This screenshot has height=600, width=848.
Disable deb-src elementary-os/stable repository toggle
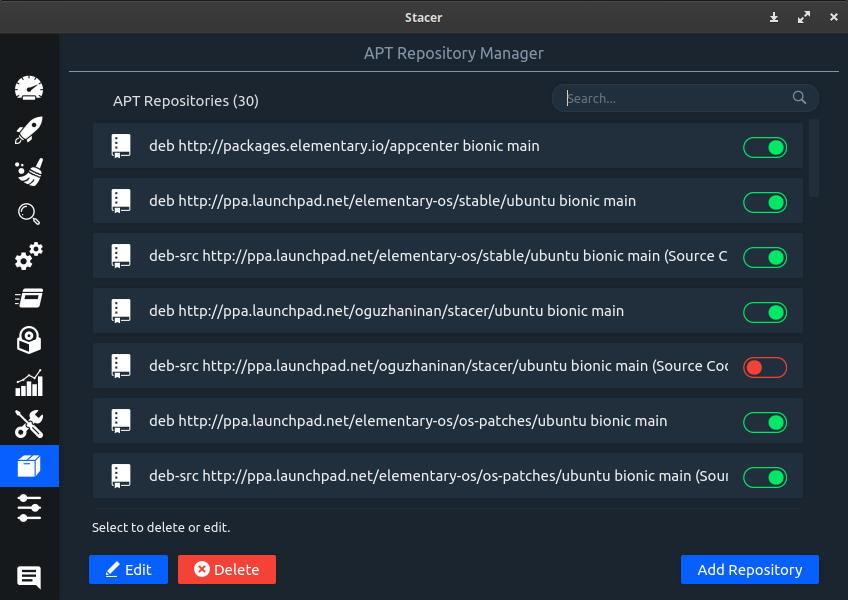765,258
